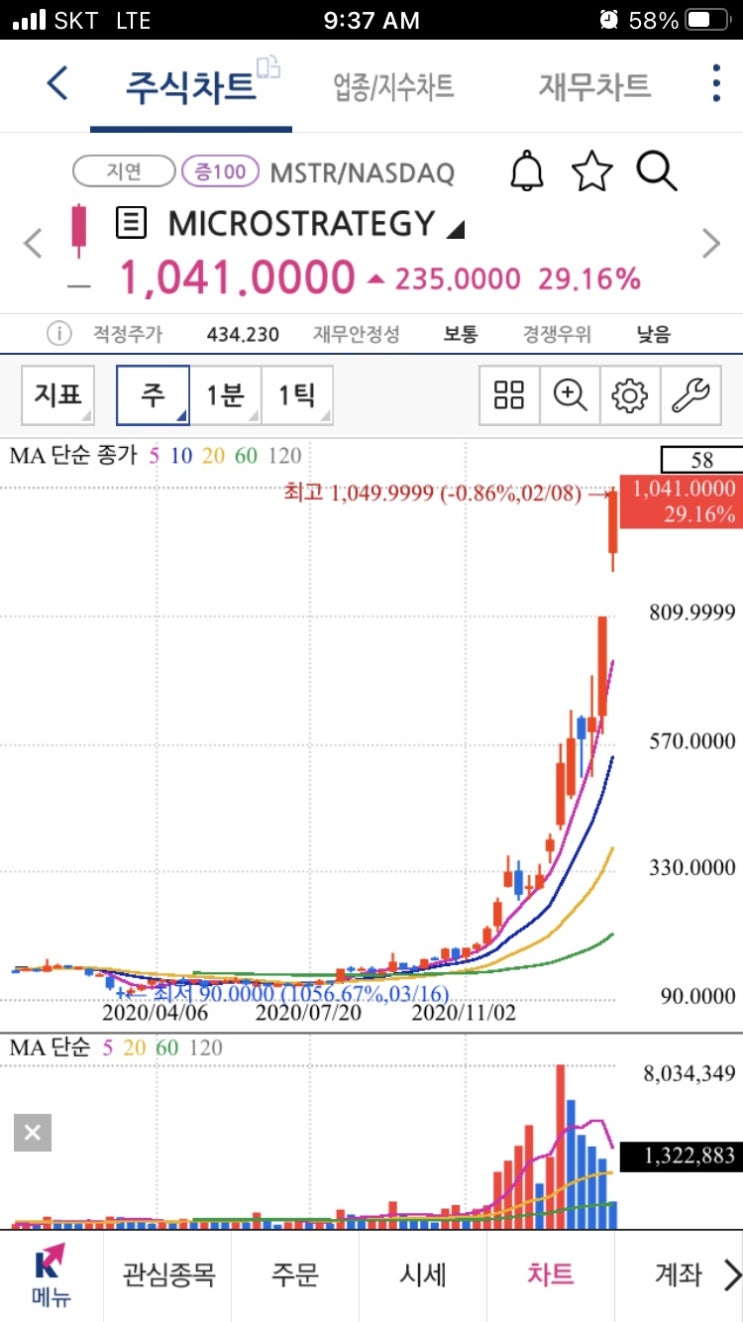Tap the candle count box showing 58

coord(702,460)
